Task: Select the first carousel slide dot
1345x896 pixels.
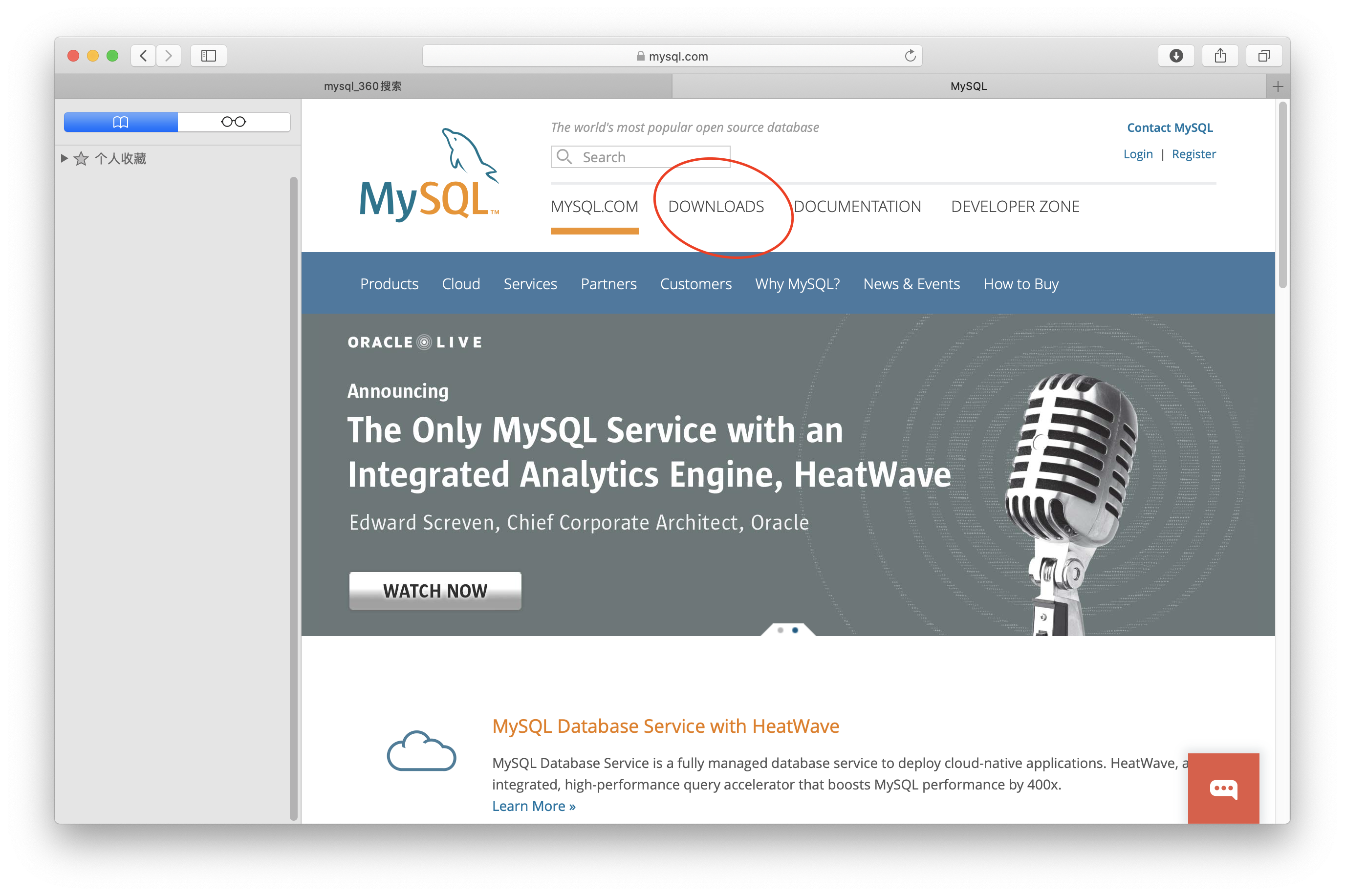Action: point(780,630)
